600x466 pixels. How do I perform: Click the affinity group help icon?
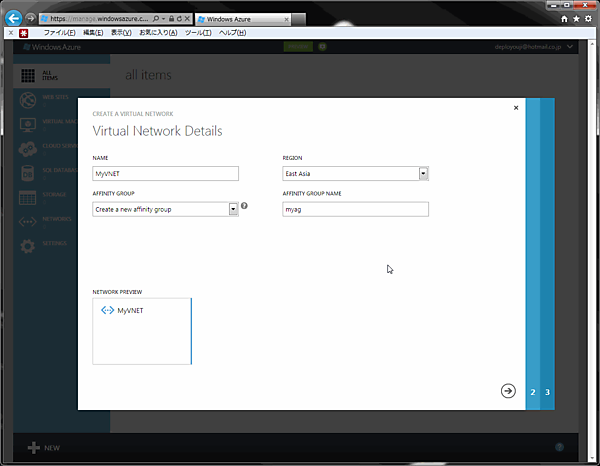pyautogui.click(x=244, y=206)
